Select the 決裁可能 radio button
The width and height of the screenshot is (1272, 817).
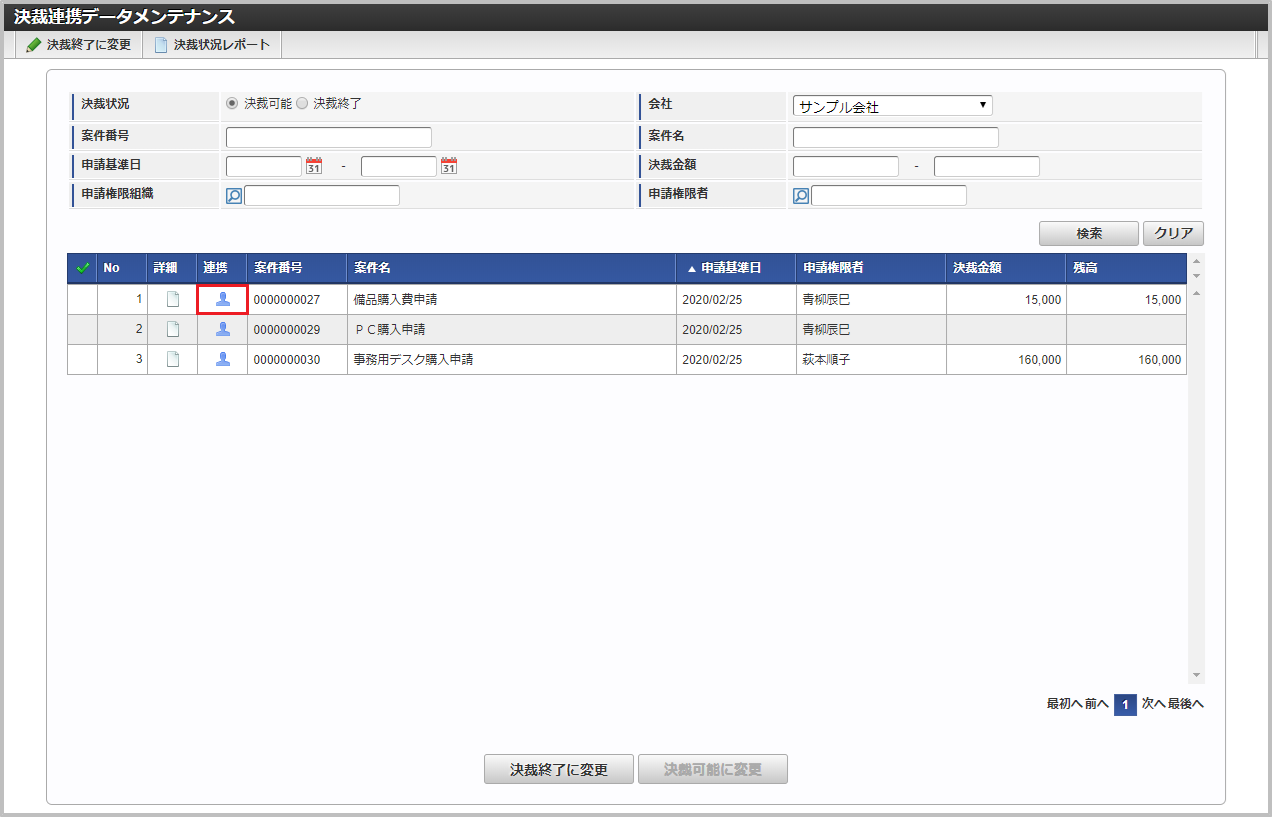(232, 103)
